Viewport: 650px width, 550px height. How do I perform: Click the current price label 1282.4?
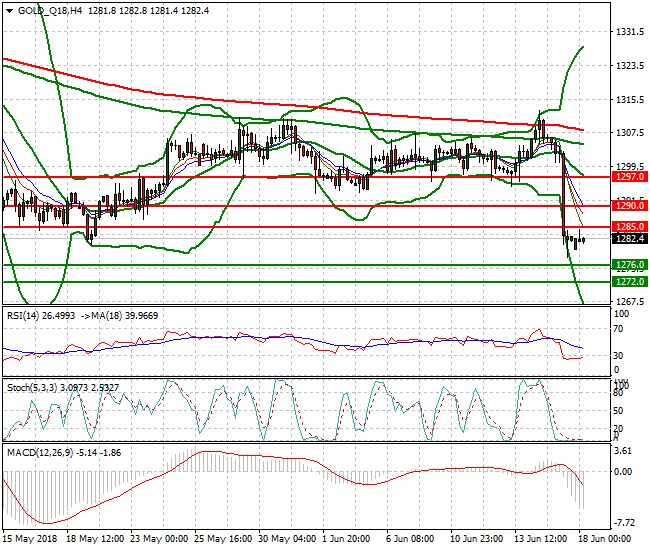click(x=630, y=239)
